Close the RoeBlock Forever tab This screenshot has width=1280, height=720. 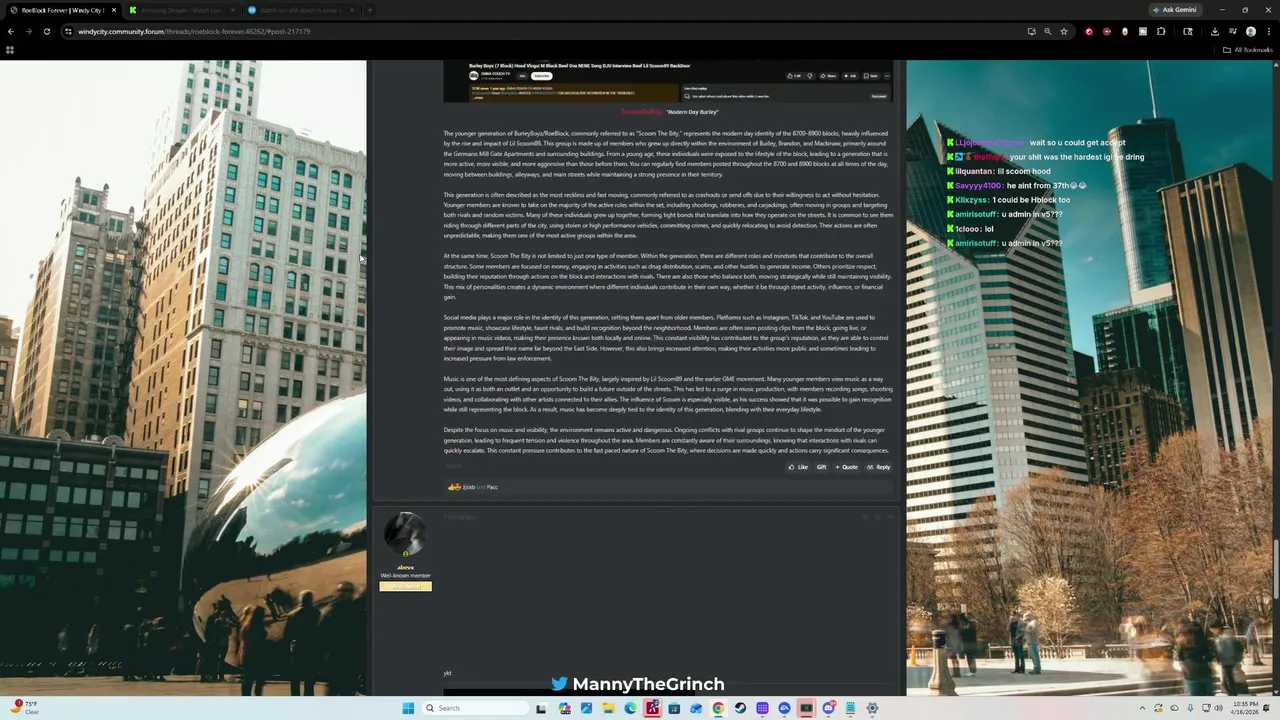click(114, 10)
